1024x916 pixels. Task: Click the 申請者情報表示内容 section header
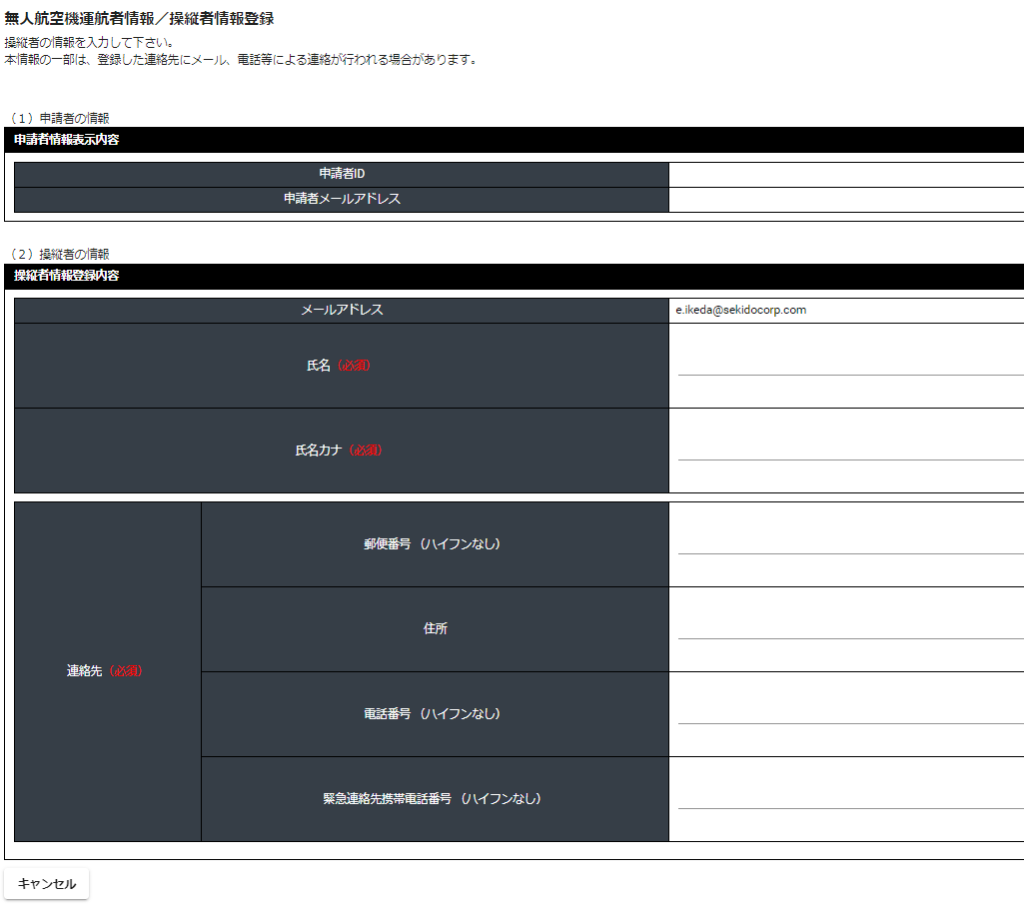67,140
